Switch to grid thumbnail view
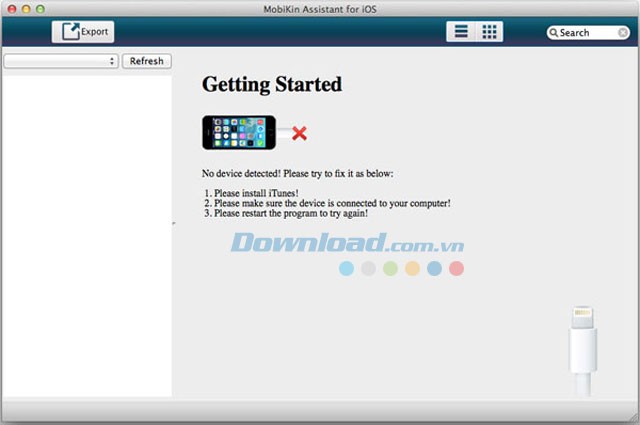 489,32
